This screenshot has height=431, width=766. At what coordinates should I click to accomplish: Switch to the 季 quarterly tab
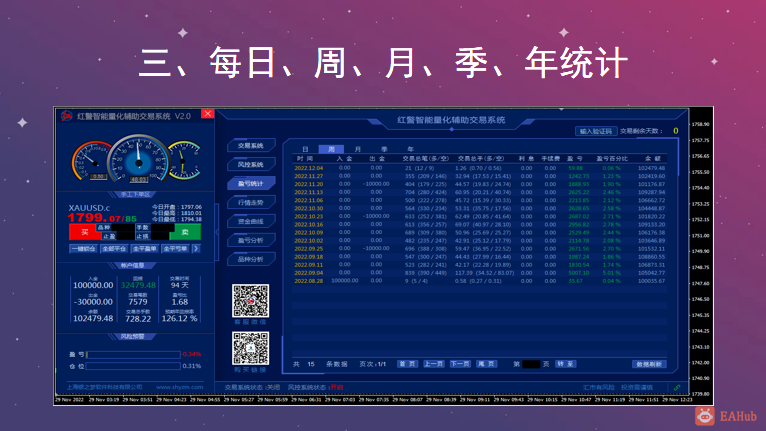[x=384, y=149]
